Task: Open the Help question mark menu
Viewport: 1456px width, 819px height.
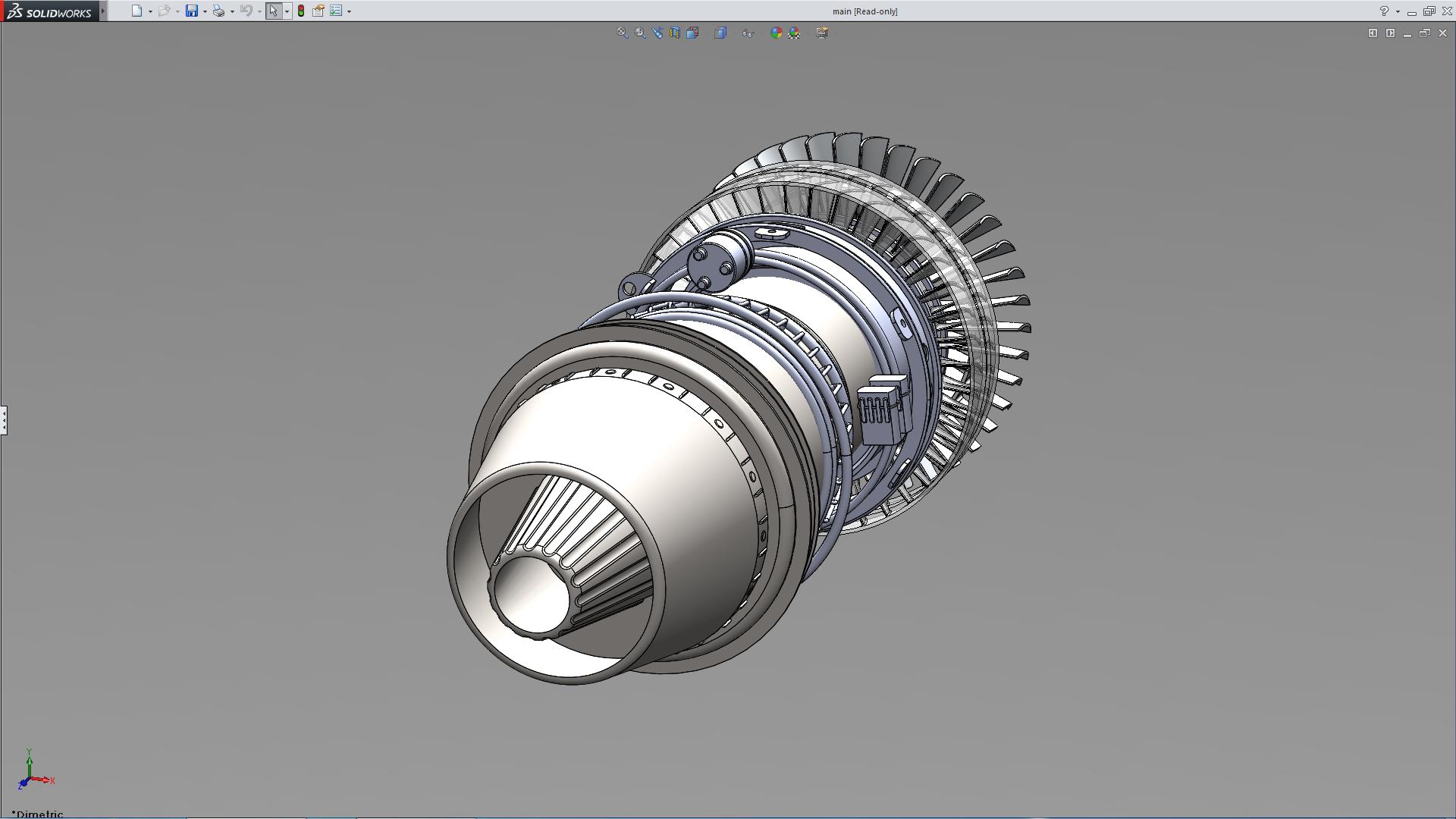Action: click(x=1384, y=11)
